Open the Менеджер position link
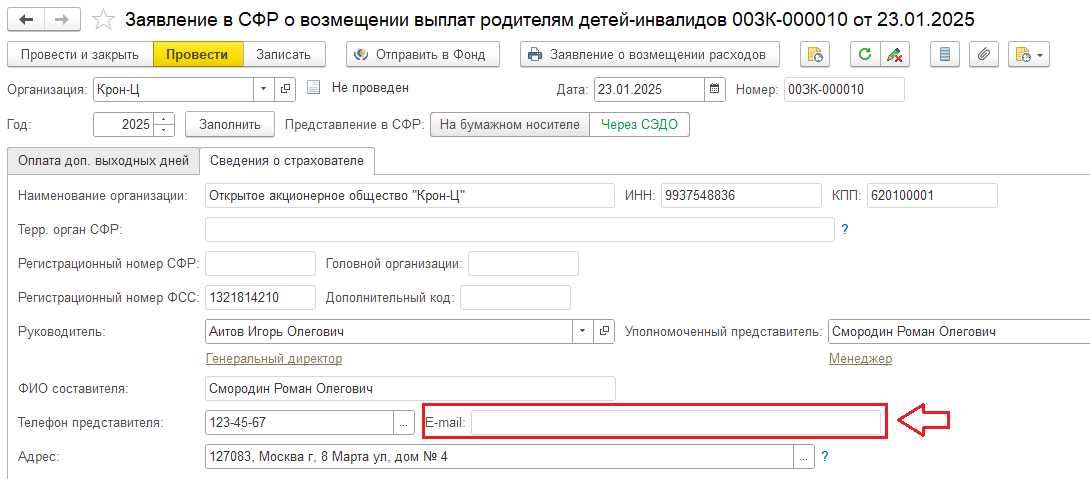This screenshot has width=1090, height=479. pyautogui.click(x=860, y=359)
